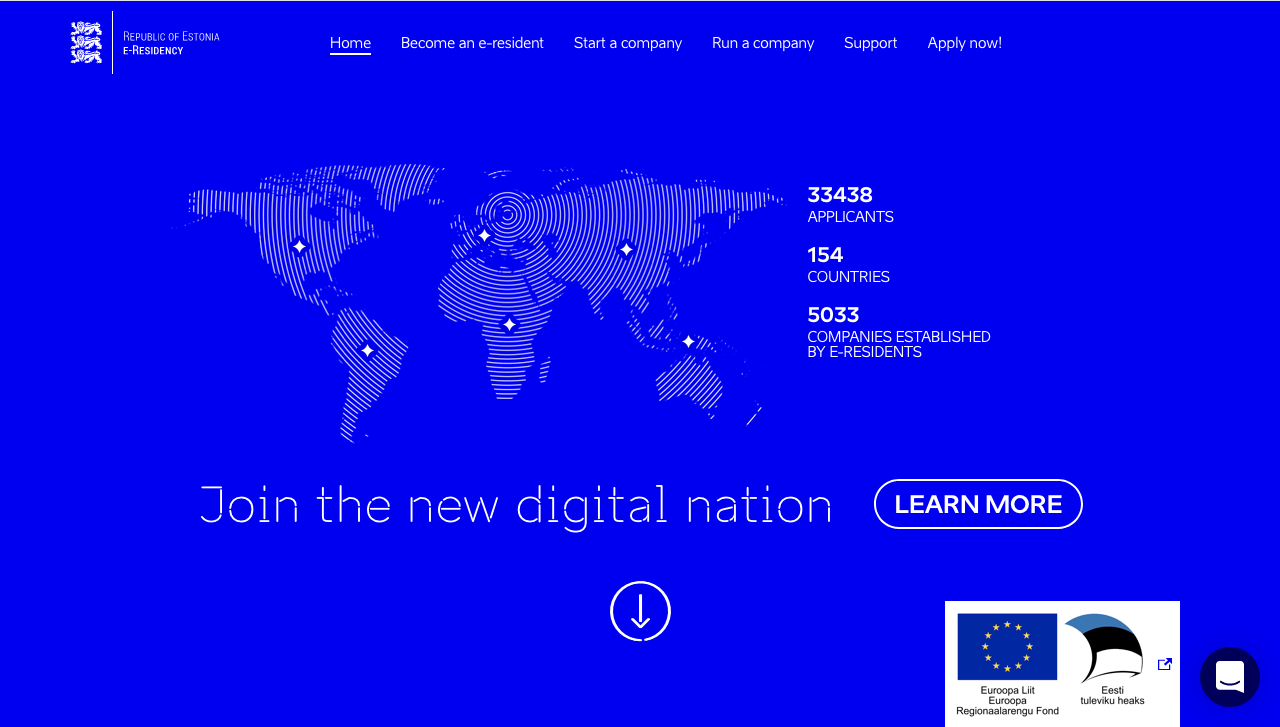Click the Apply now! link

pyautogui.click(x=964, y=43)
